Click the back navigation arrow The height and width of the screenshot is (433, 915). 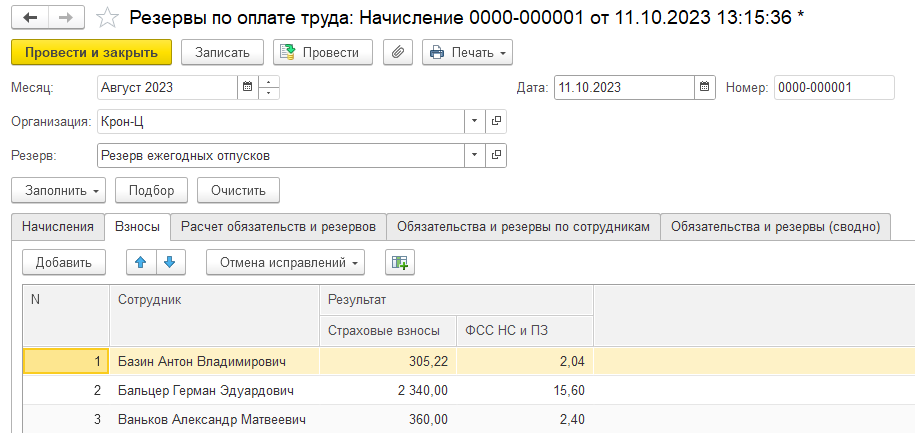pos(29,18)
